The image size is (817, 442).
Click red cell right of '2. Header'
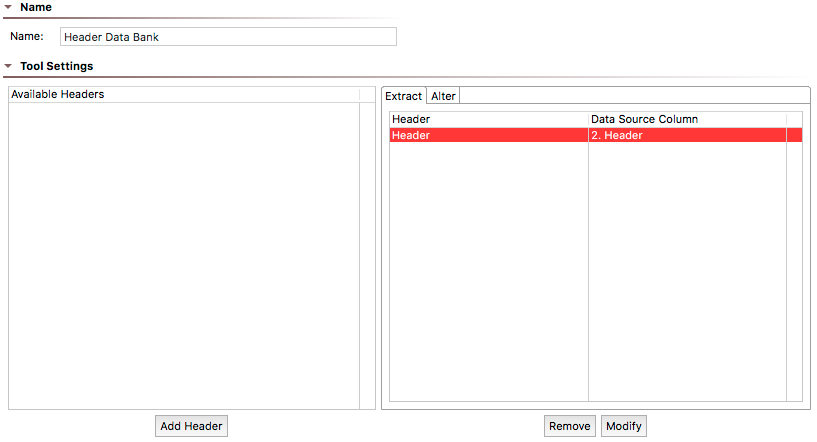[x=795, y=135]
